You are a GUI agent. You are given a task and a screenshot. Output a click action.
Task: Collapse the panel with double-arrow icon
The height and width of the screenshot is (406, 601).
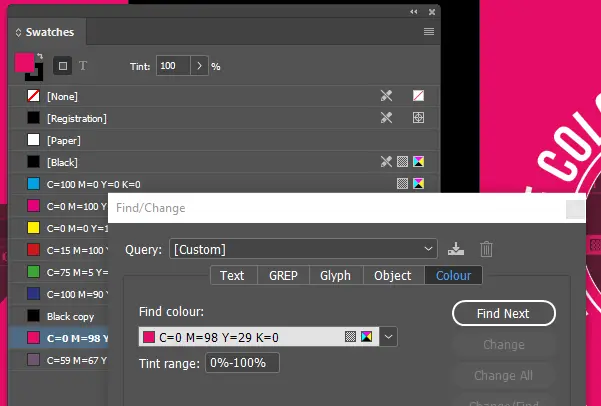point(414,12)
